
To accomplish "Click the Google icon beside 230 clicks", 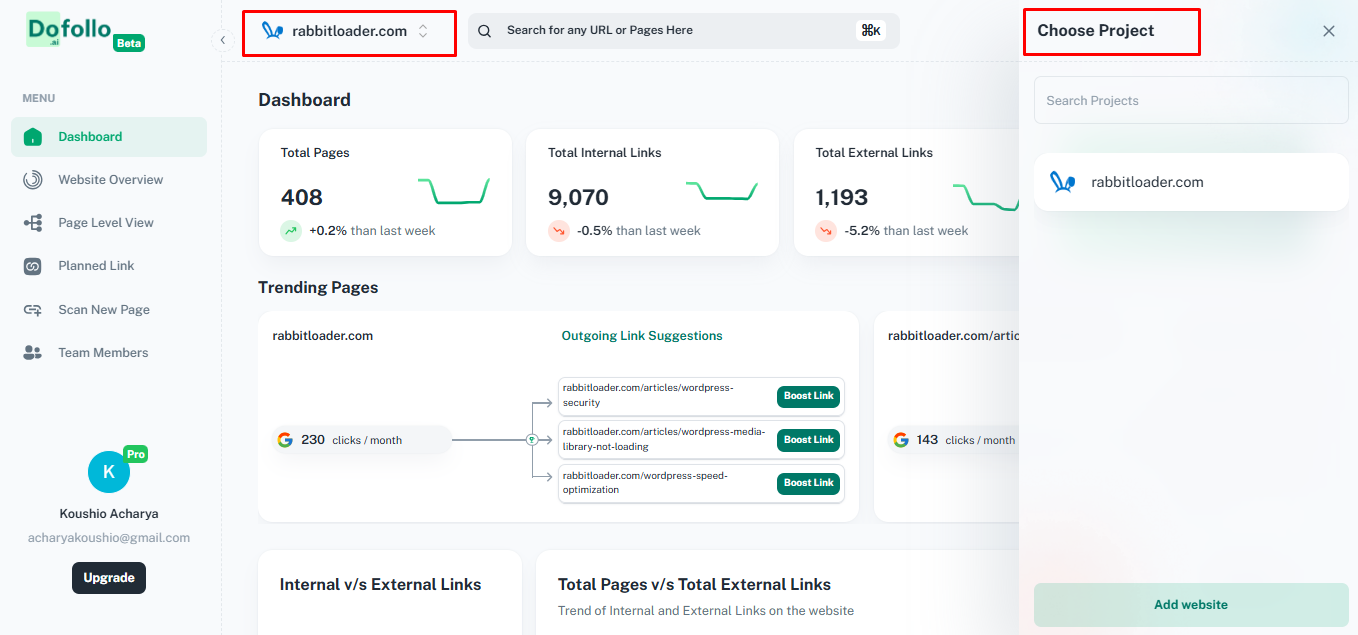I will click(x=285, y=440).
